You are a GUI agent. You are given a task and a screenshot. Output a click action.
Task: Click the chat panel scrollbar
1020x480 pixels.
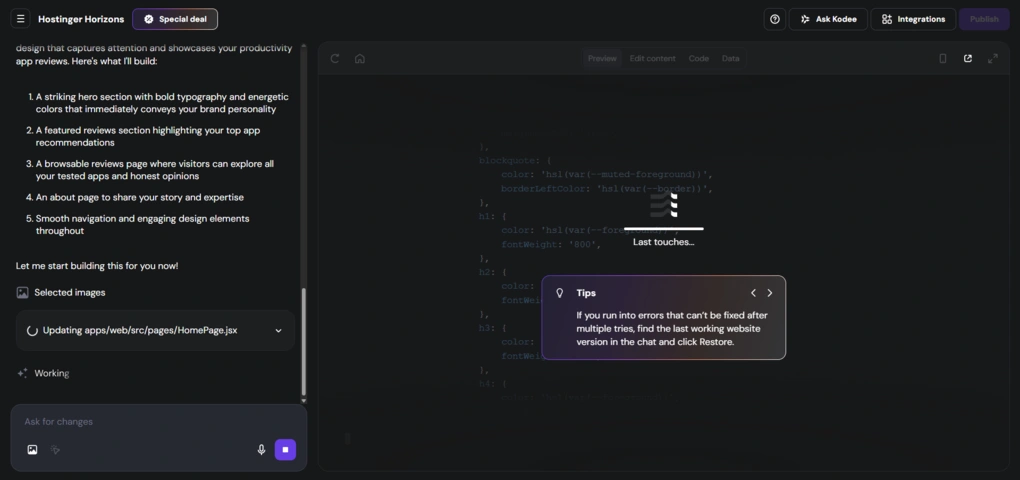[303, 341]
